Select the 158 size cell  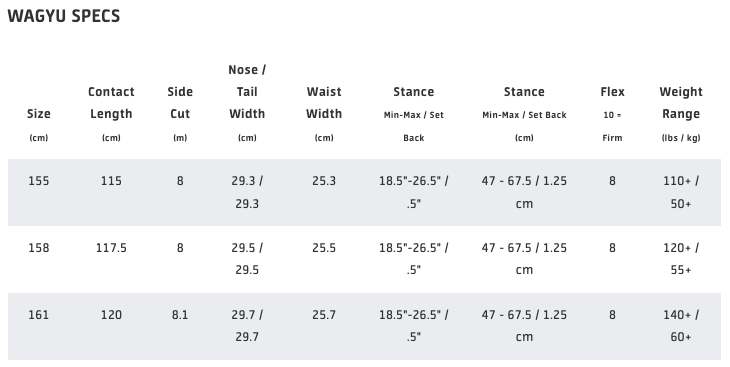39,248
